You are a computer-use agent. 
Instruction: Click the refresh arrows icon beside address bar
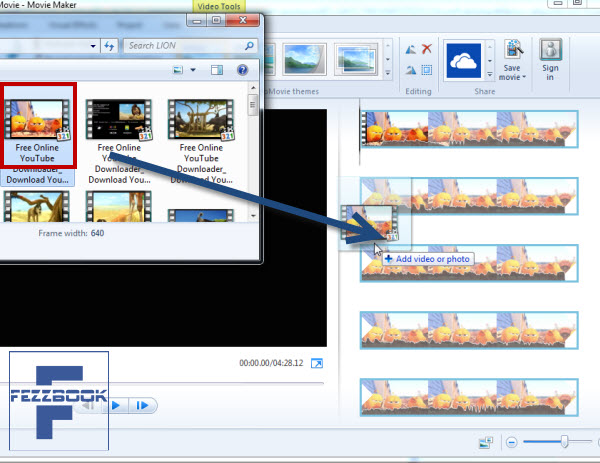click(x=109, y=46)
